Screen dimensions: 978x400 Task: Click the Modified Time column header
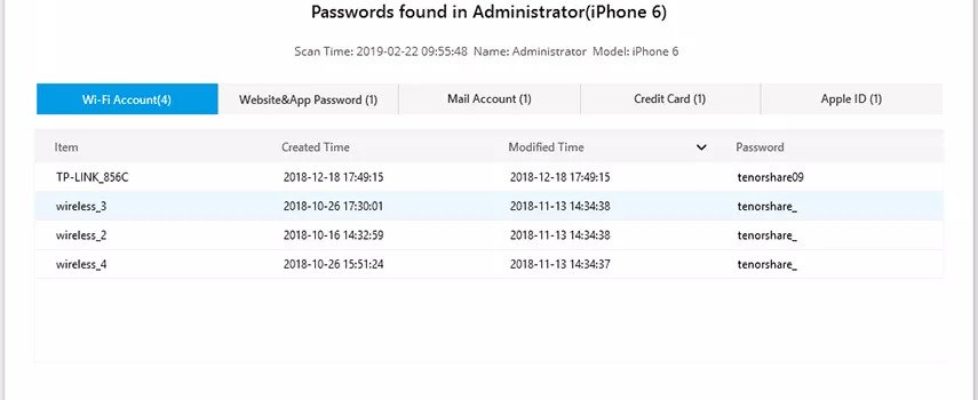[546, 148]
